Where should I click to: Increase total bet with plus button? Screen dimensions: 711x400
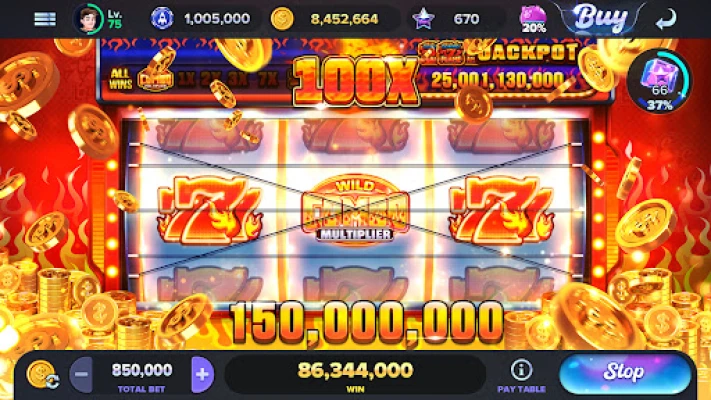[x=202, y=374]
